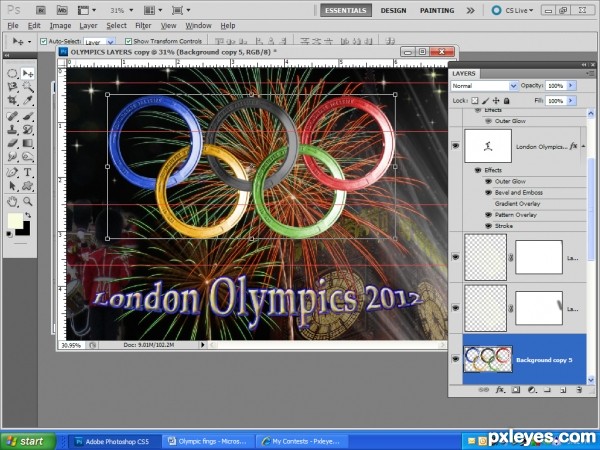This screenshot has width=600, height=450.
Task: Click the foreground color swatch
Action: [x=15, y=220]
